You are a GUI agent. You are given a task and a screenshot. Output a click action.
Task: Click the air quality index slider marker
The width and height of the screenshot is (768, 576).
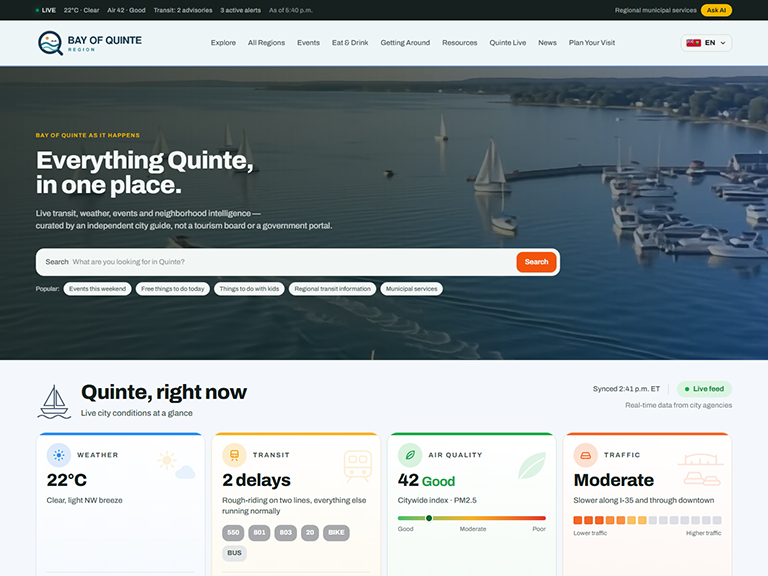click(429, 518)
